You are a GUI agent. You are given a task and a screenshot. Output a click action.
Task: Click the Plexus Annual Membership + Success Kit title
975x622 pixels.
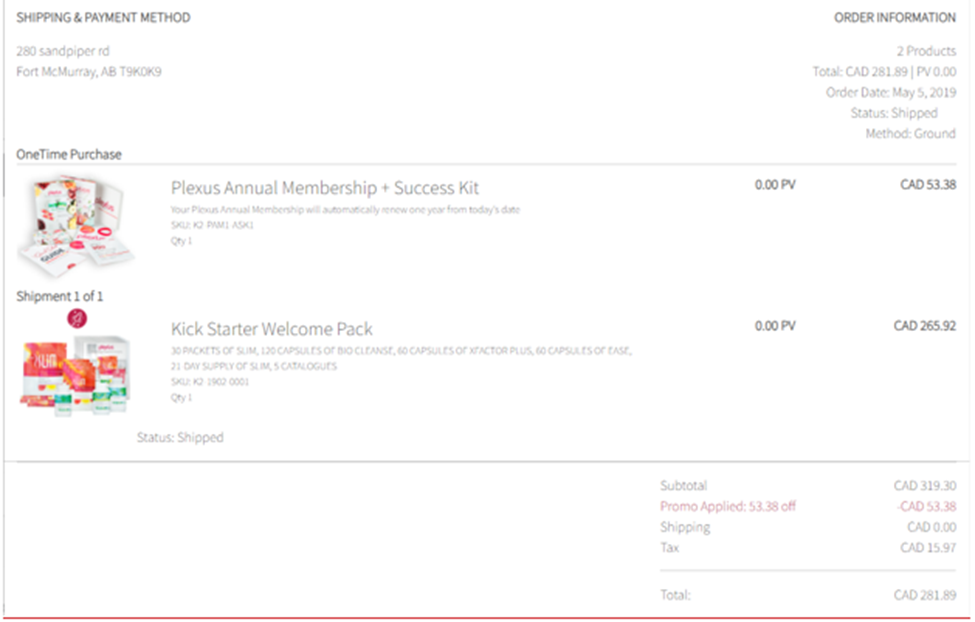click(325, 188)
